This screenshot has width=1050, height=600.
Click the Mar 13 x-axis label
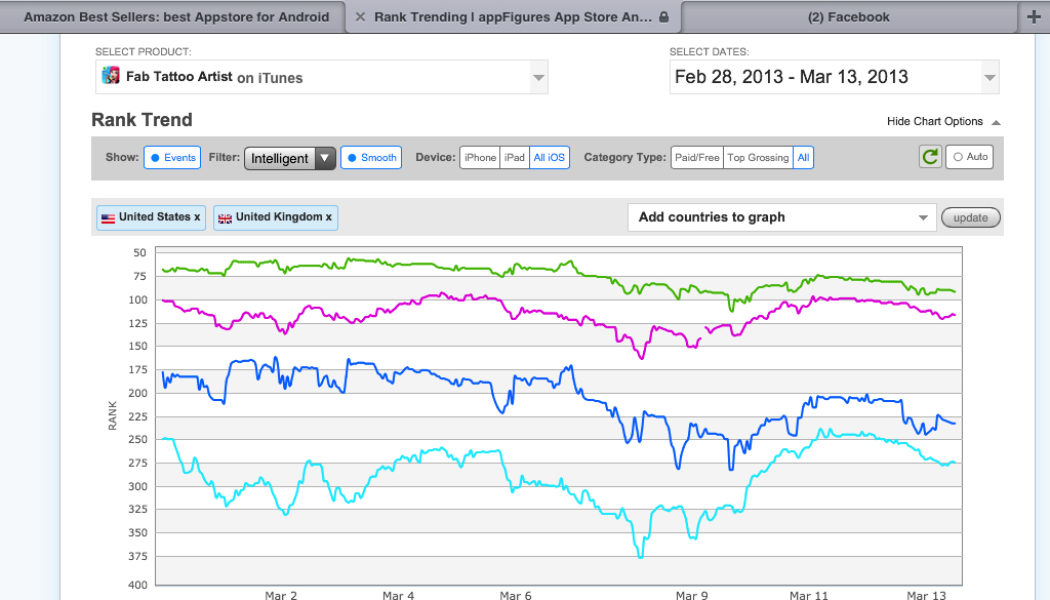pyautogui.click(x=926, y=595)
